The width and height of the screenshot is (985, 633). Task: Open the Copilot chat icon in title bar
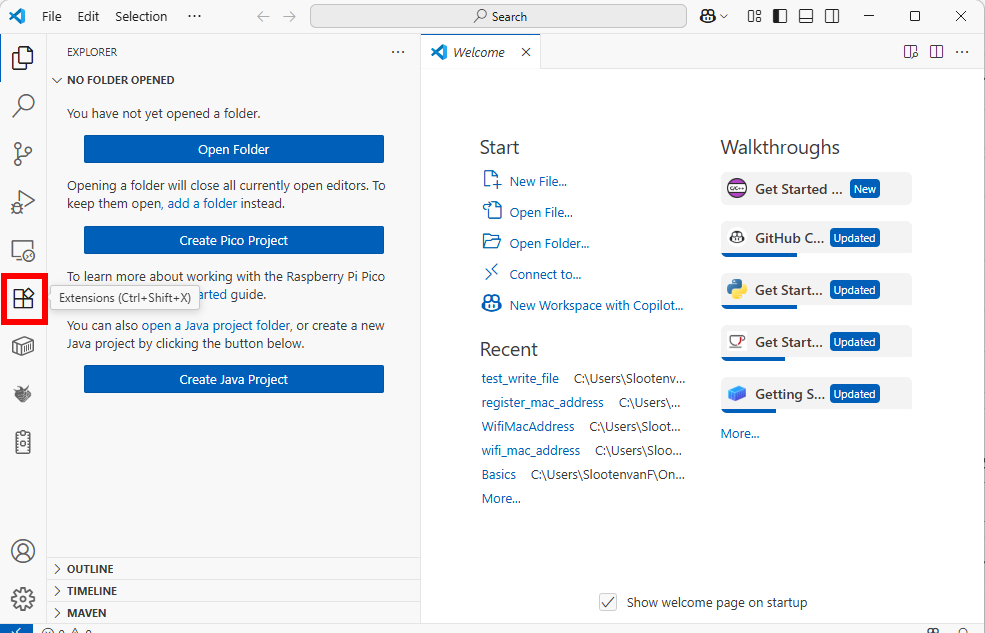(x=708, y=16)
